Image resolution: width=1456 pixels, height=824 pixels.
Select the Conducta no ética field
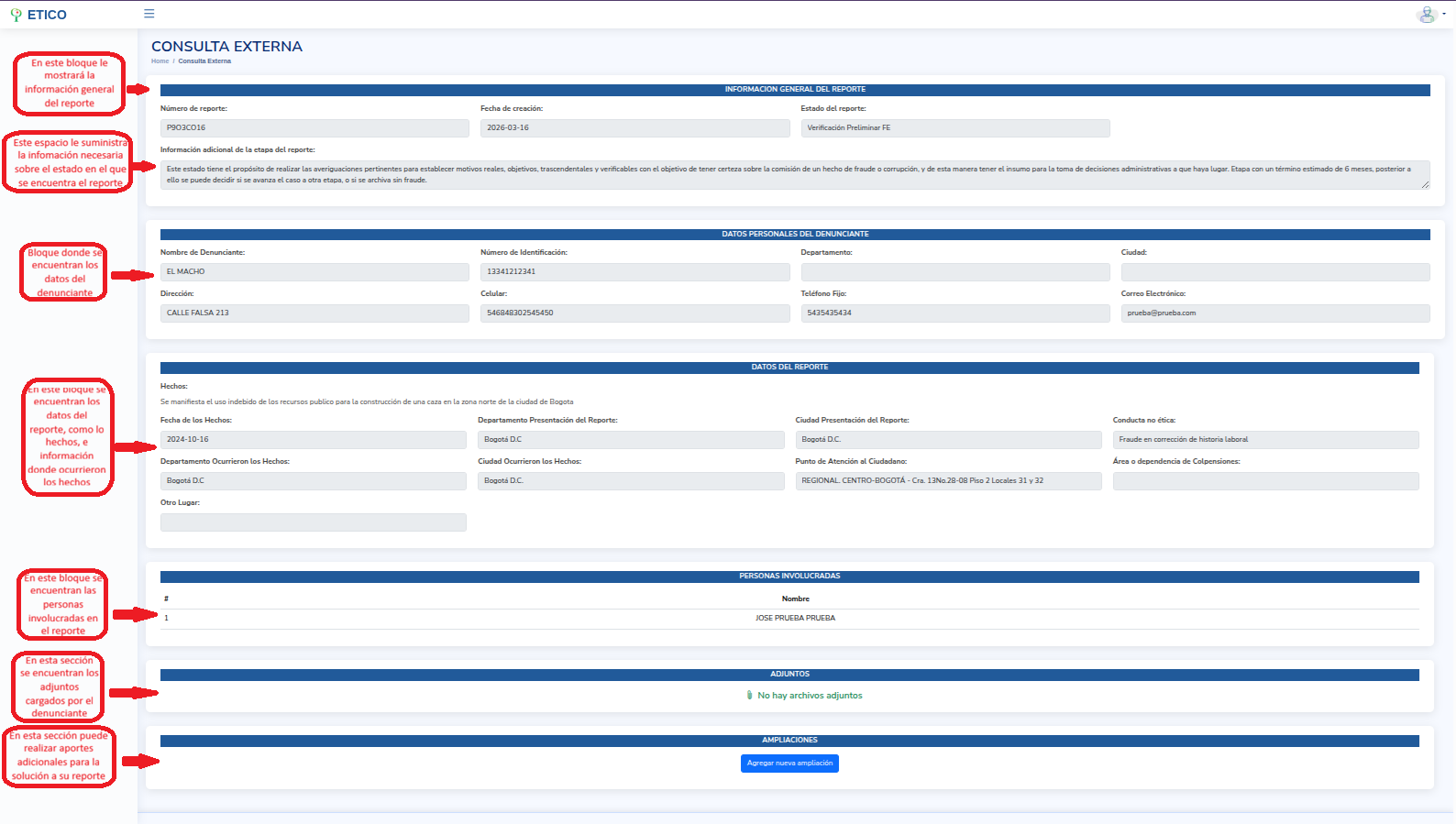click(x=1265, y=440)
